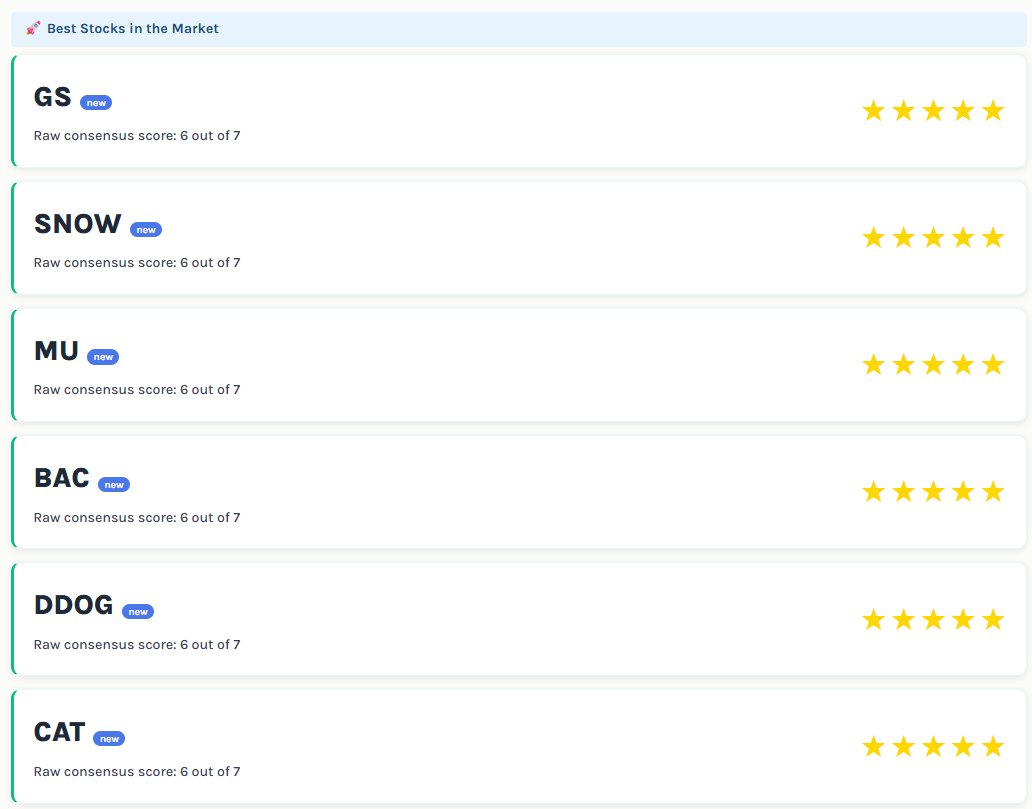1032x809 pixels.
Task: Click the star rating for BAC
Action: point(933,492)
